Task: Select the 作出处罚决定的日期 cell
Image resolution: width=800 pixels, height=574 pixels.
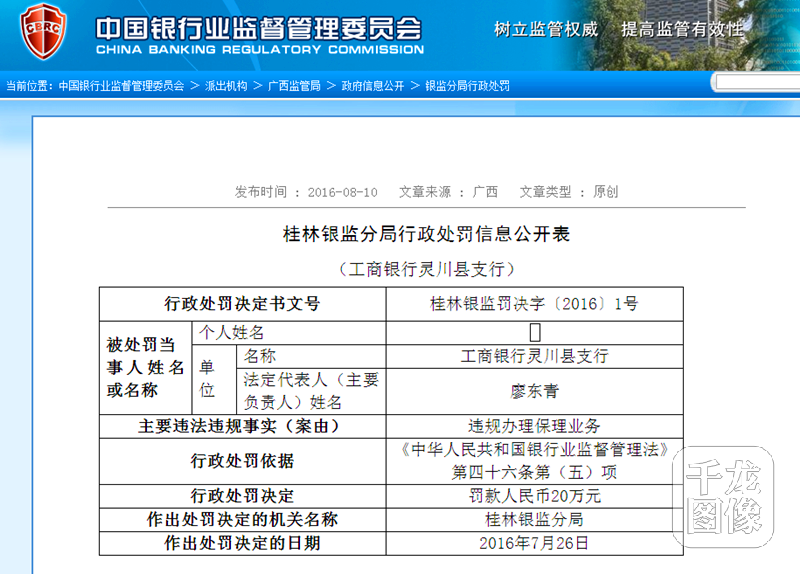Action: tap(242, 543)
